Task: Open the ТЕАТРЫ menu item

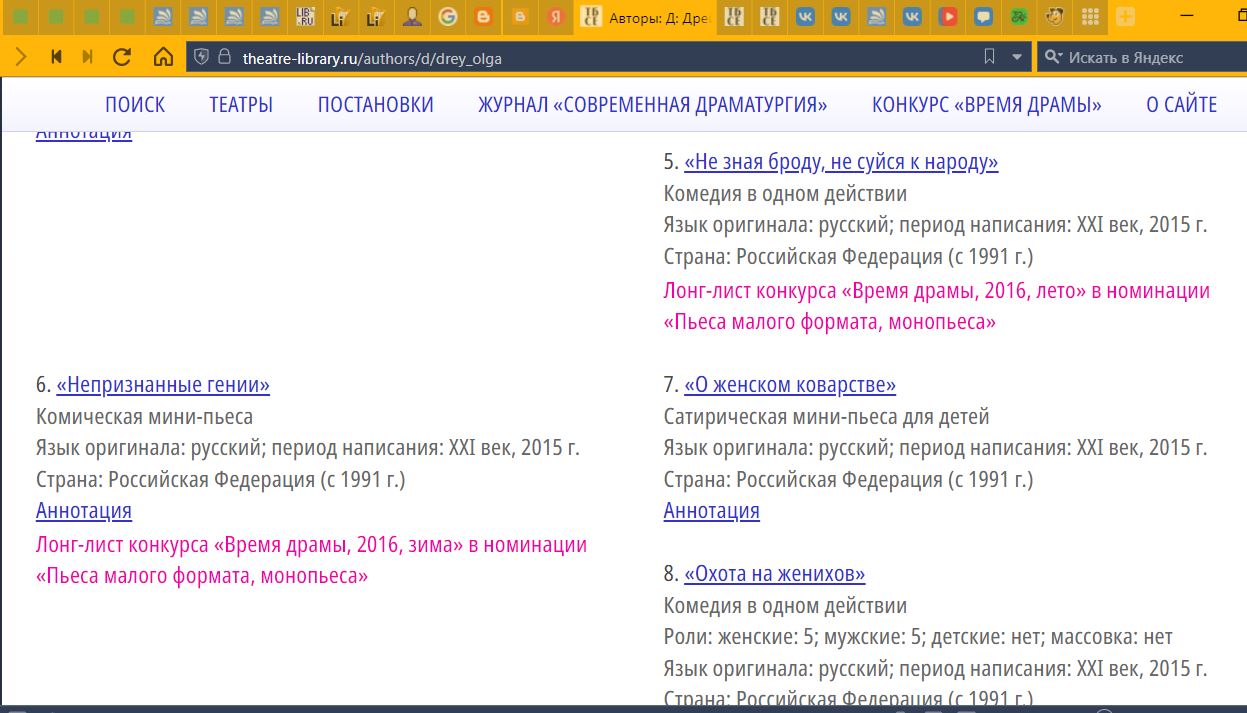Action: point(241,104)
